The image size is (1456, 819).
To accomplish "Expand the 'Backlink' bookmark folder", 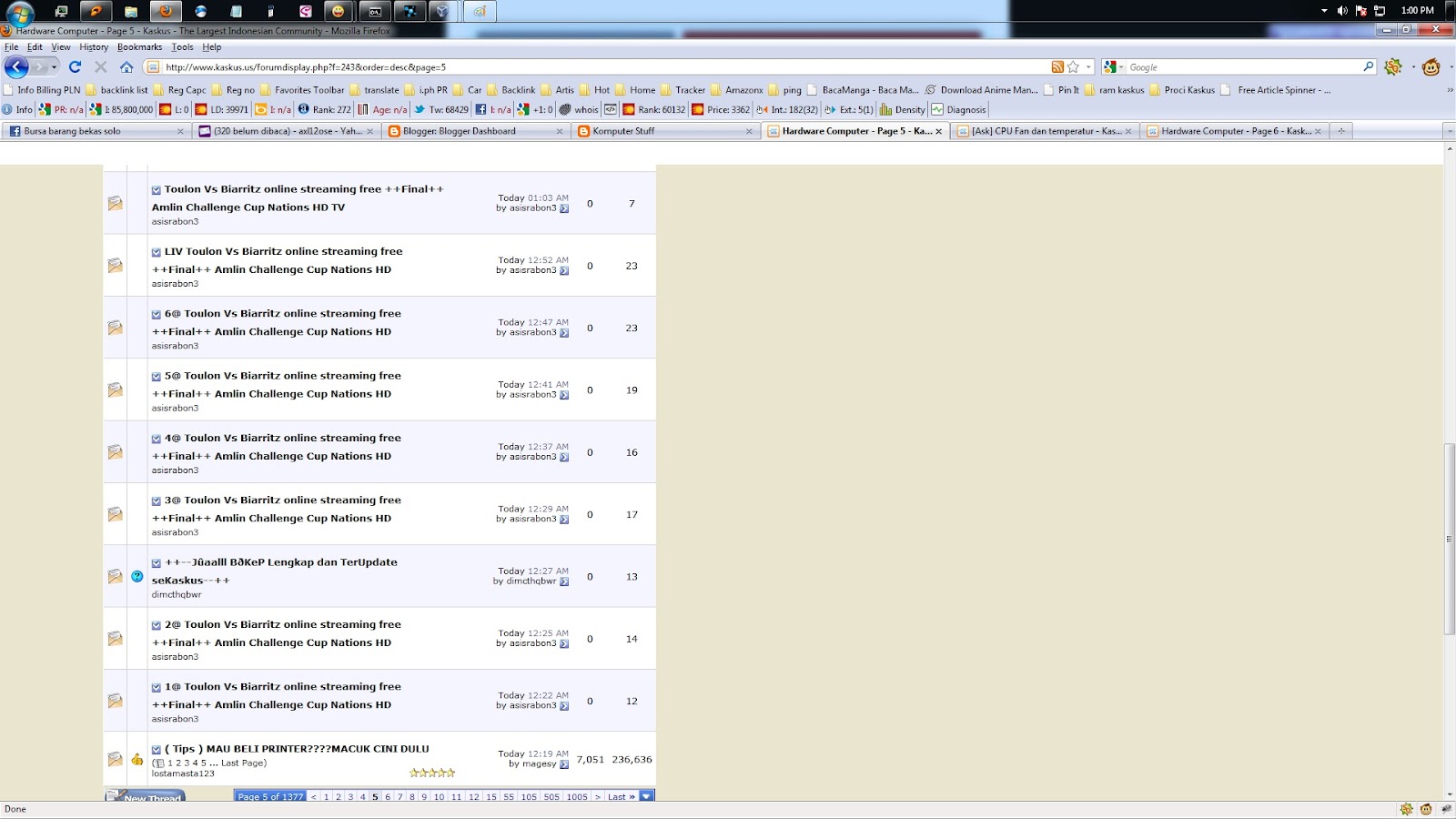I will pos(511,90).
